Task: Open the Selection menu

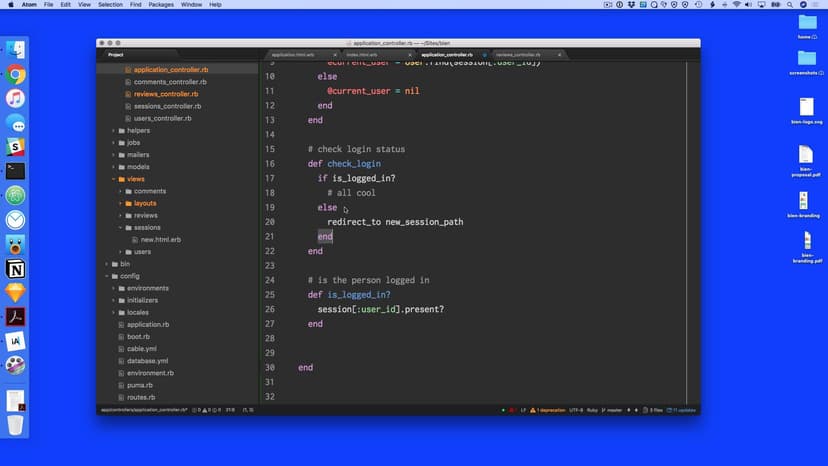Action: coord(110,5)
